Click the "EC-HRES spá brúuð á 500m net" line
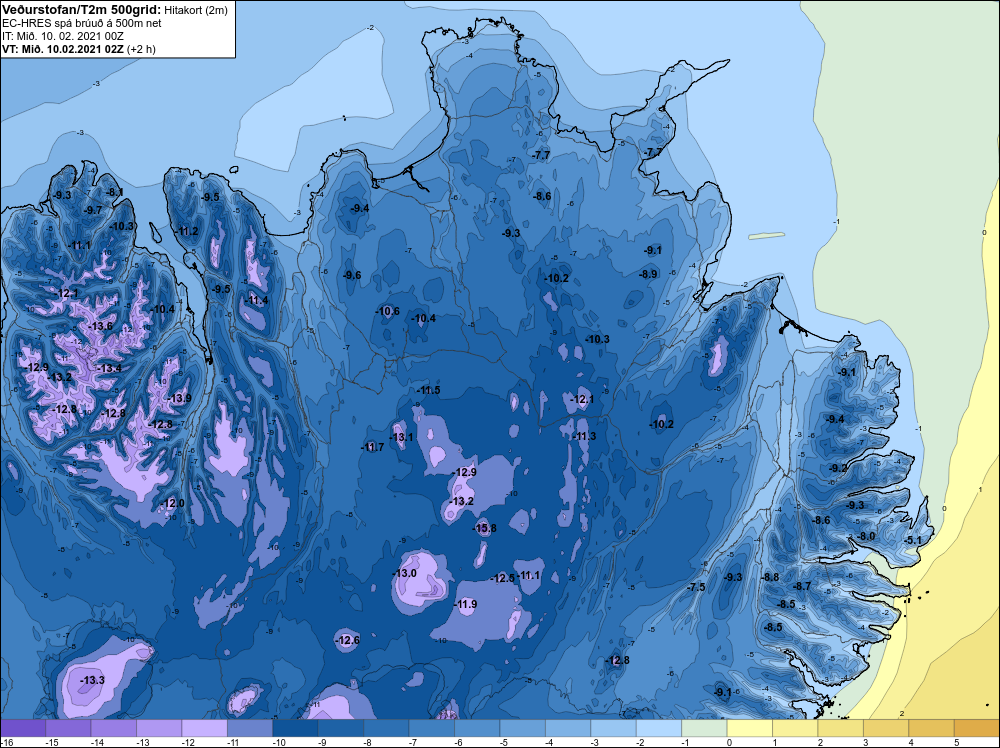This screenshot has height=748, width=1000. coord(81,23)
